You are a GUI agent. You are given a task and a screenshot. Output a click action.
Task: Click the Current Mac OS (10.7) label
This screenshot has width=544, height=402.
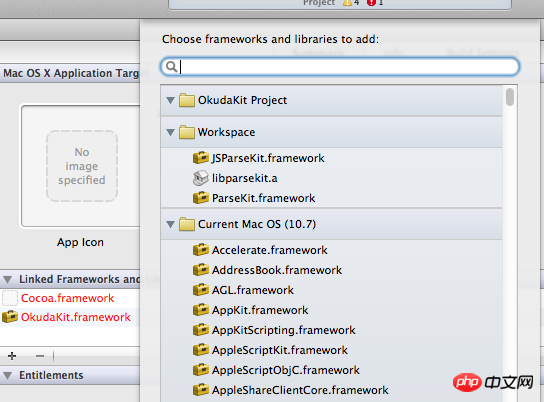[257, 224]
